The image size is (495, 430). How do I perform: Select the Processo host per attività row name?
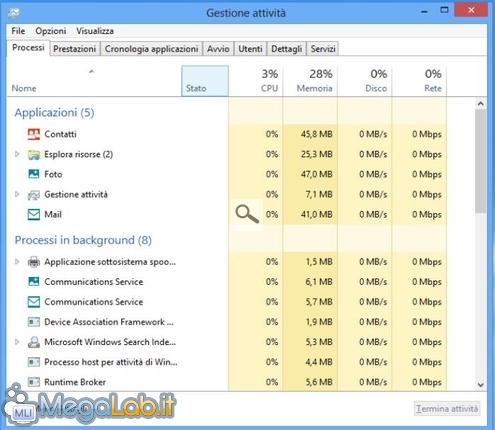(111, 362)
